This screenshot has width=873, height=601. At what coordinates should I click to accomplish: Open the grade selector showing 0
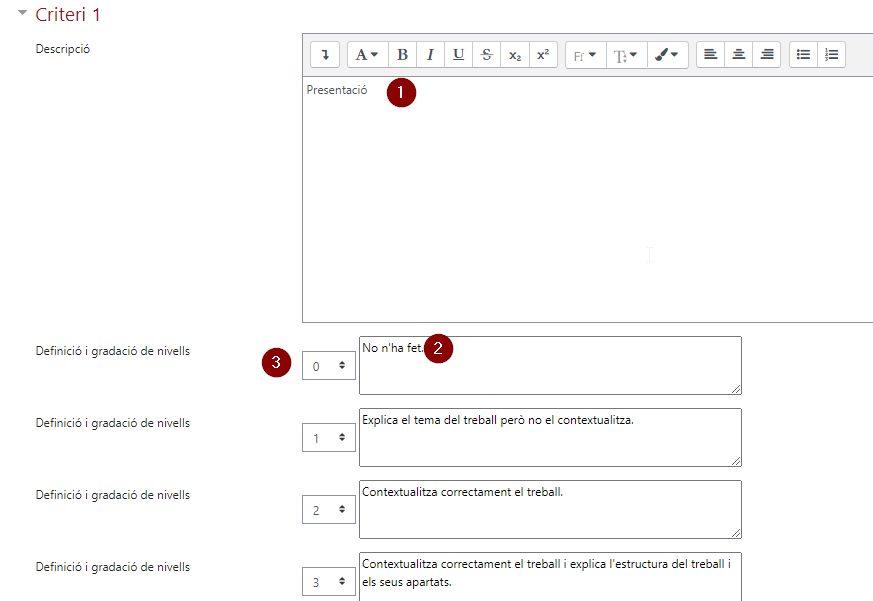point(328,366)
